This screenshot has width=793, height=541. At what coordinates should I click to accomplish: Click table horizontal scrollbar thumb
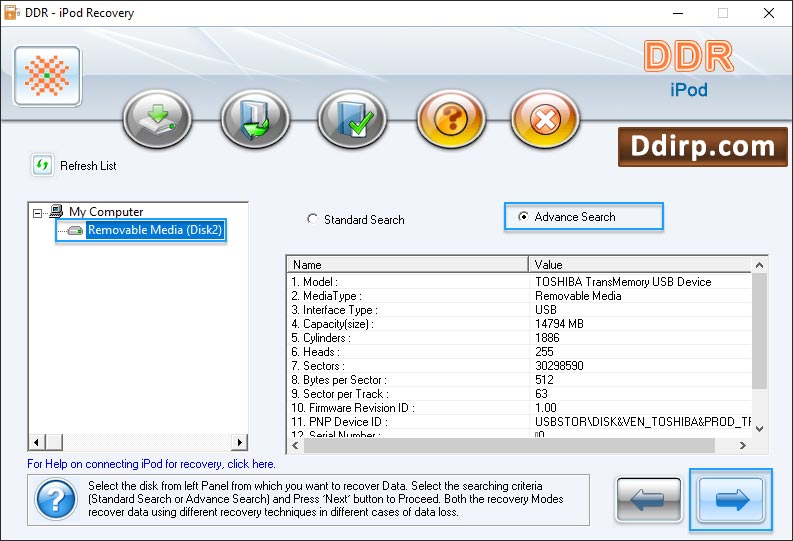tap(509, 445)
